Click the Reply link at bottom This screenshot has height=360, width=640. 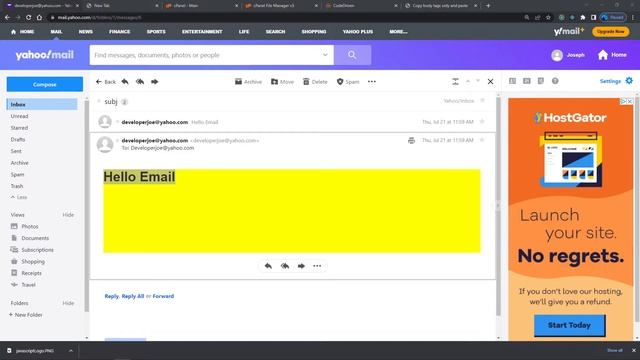[x=111, y=296]
